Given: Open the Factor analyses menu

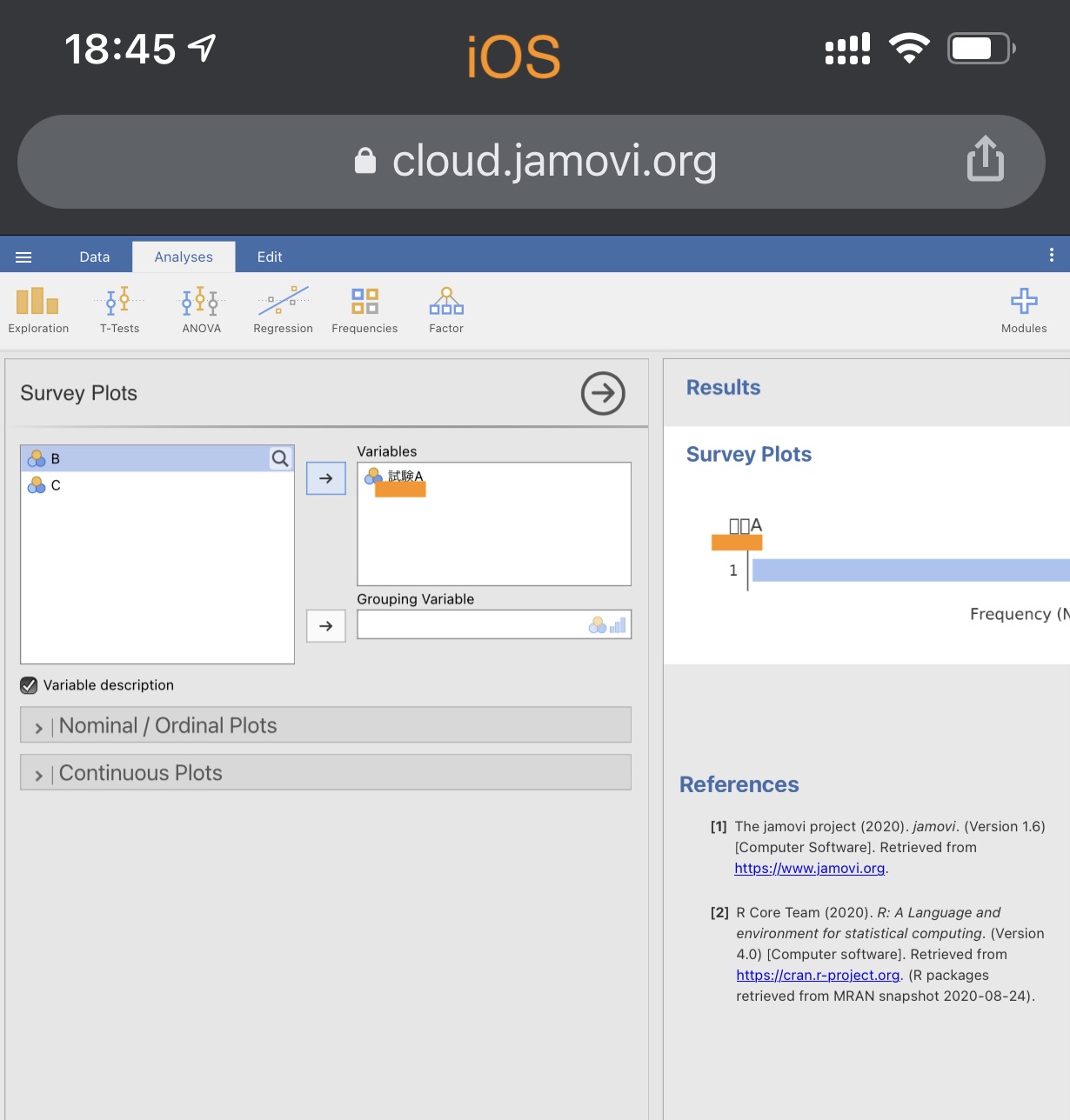Looking at the screenshot, I should point(446,310).
